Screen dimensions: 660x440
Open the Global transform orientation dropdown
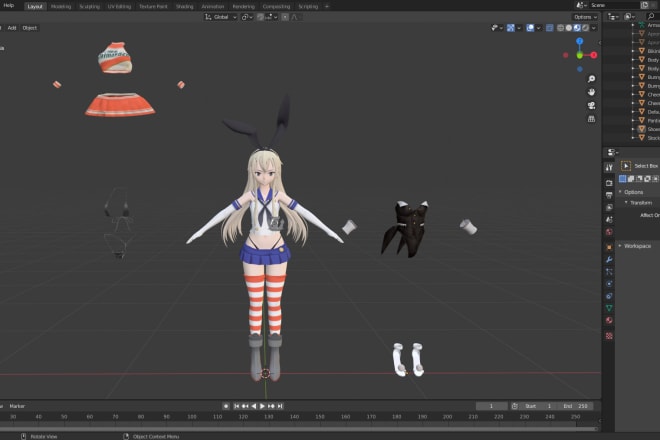221,17
